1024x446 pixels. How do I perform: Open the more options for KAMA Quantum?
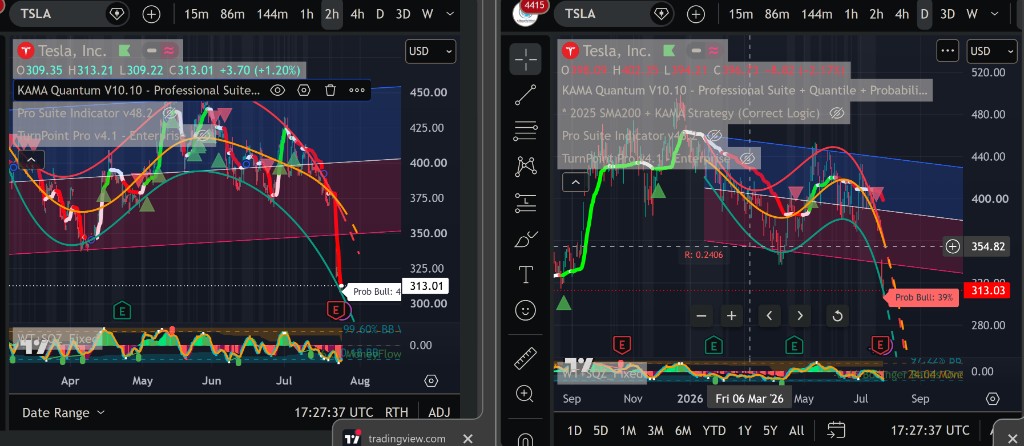357,91
